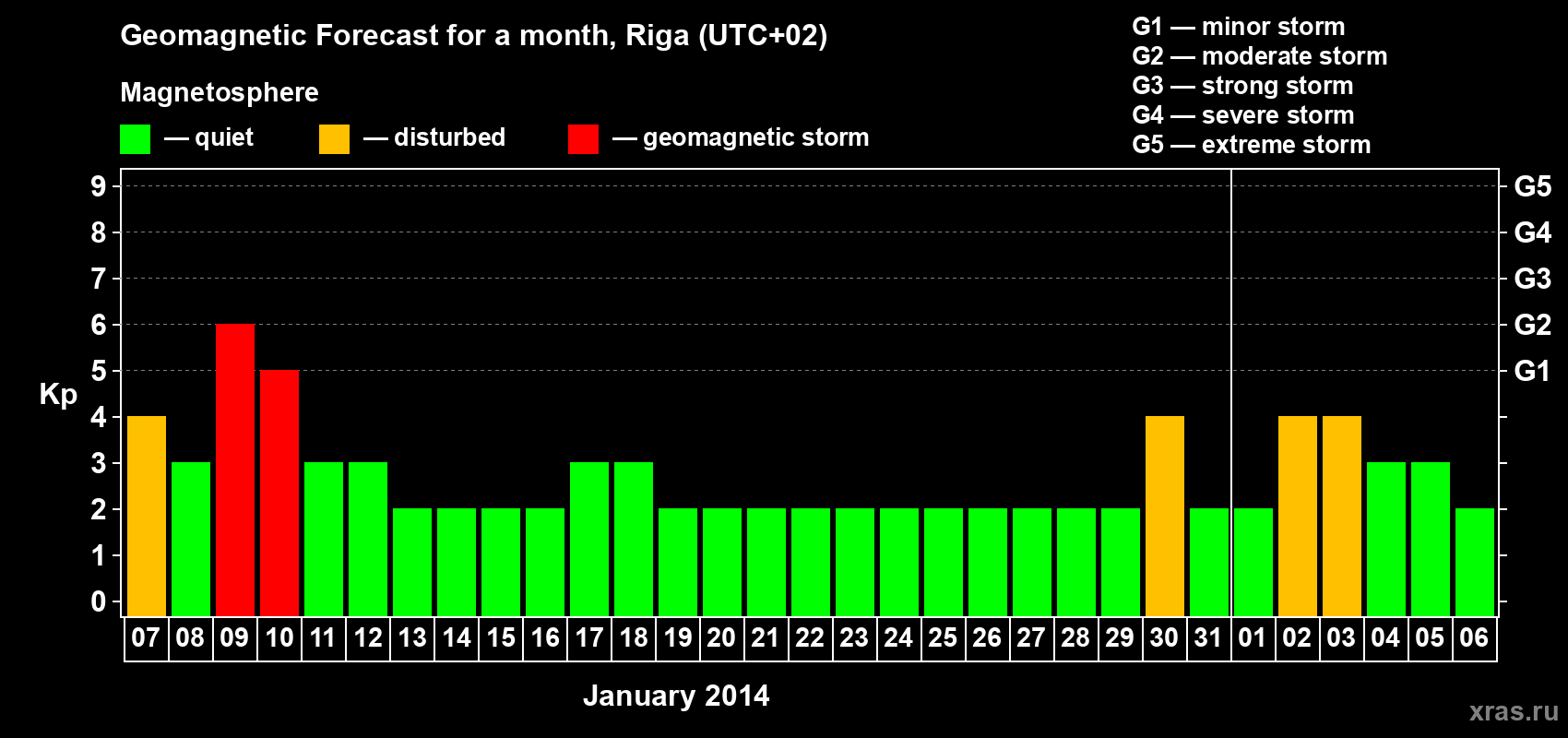This screenshot has height=738, width=1568.
Task: Click the 'G2 — moderate storm' legend line
Action: click(1260, 56)
